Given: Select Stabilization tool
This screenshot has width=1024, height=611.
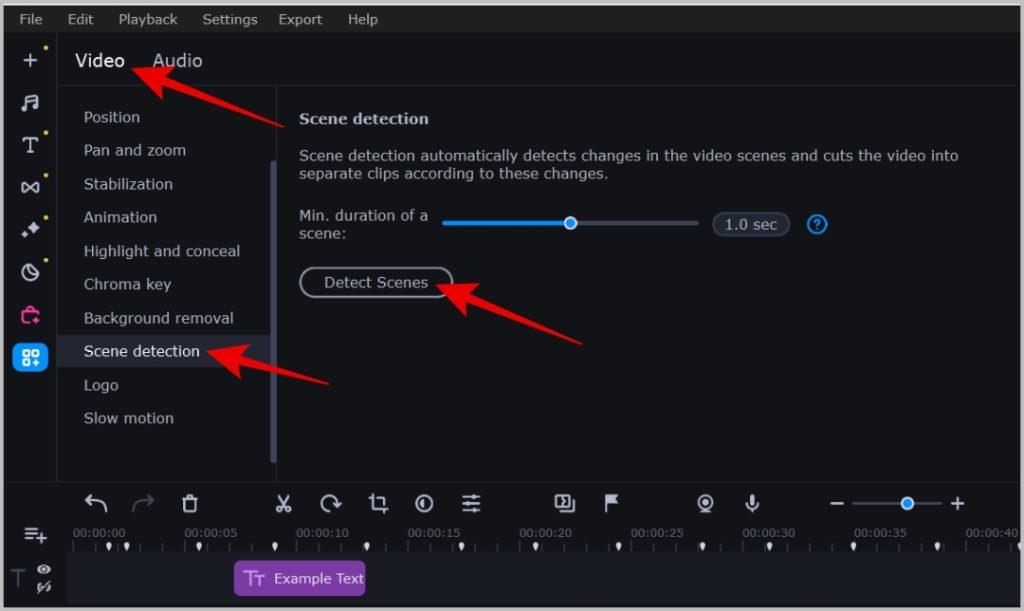Looking at the screenshot, I should (128, 185).
